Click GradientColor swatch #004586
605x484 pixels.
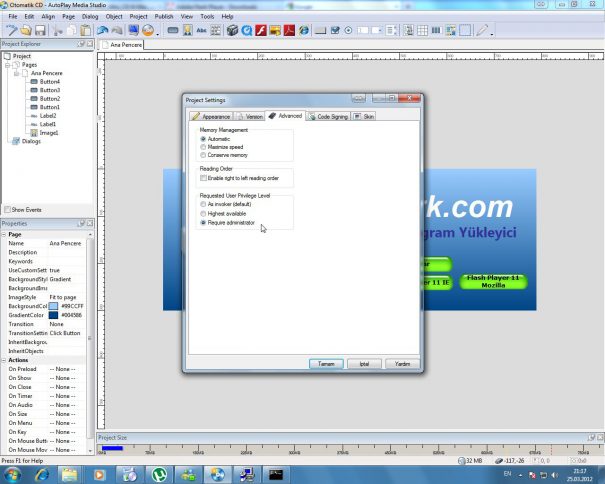click(53, 315)
